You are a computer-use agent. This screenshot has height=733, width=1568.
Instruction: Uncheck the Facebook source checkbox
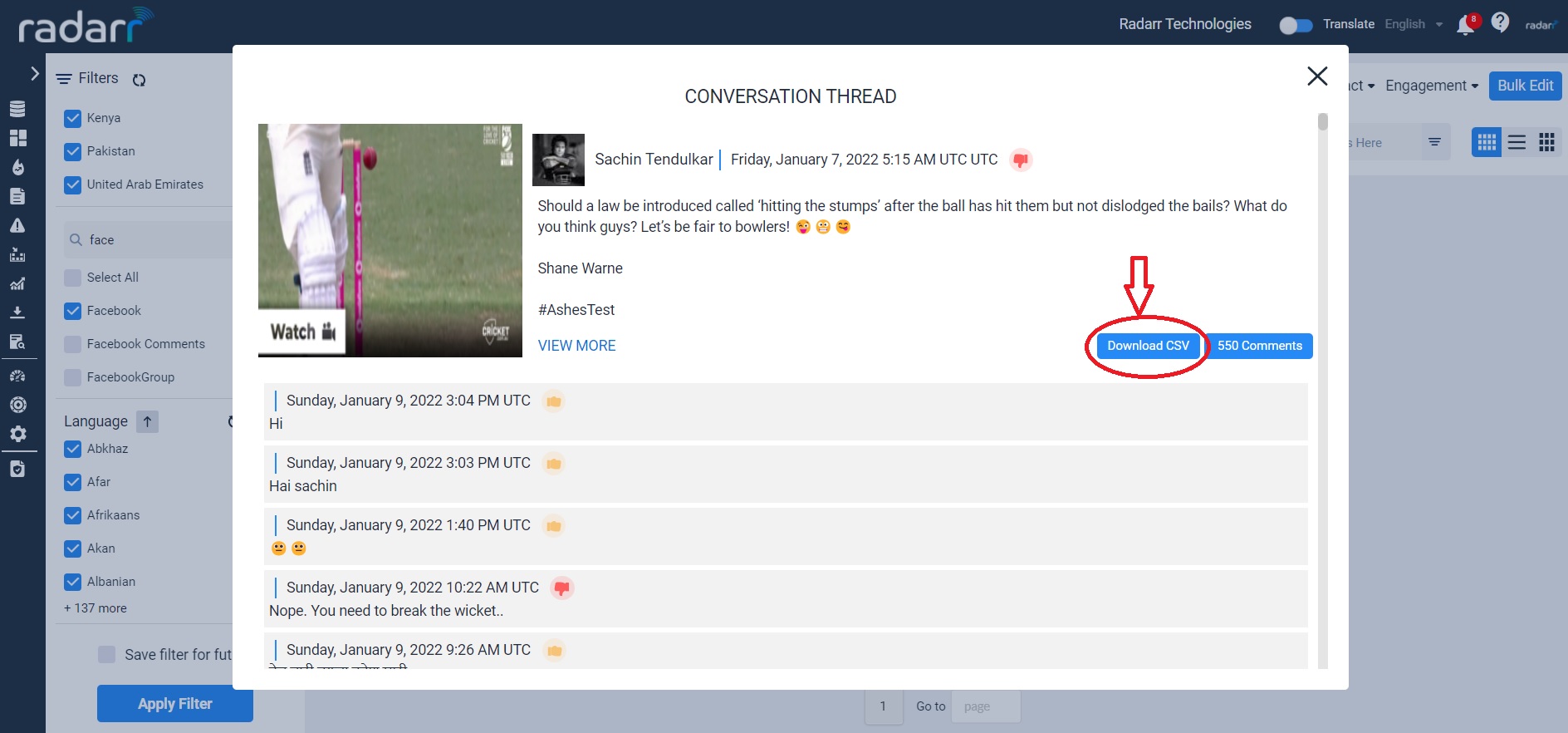[73, 311]
